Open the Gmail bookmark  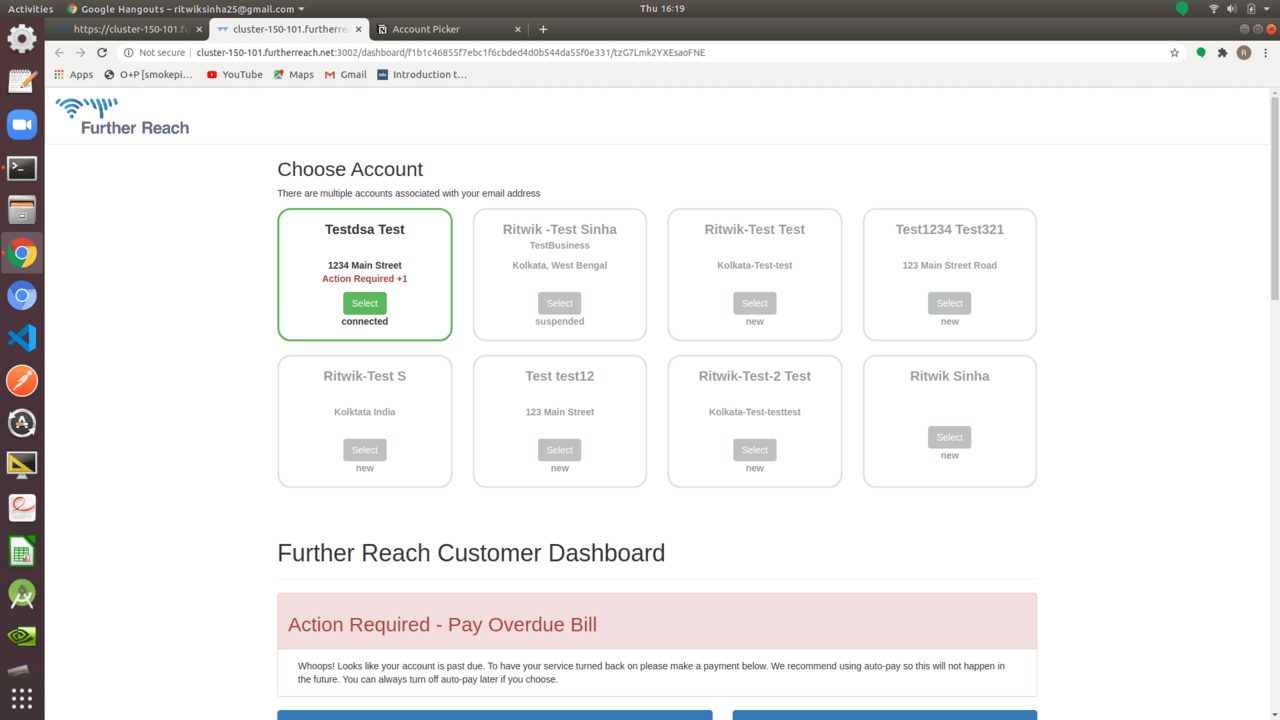pyautogui.click(x=345, y=74)
